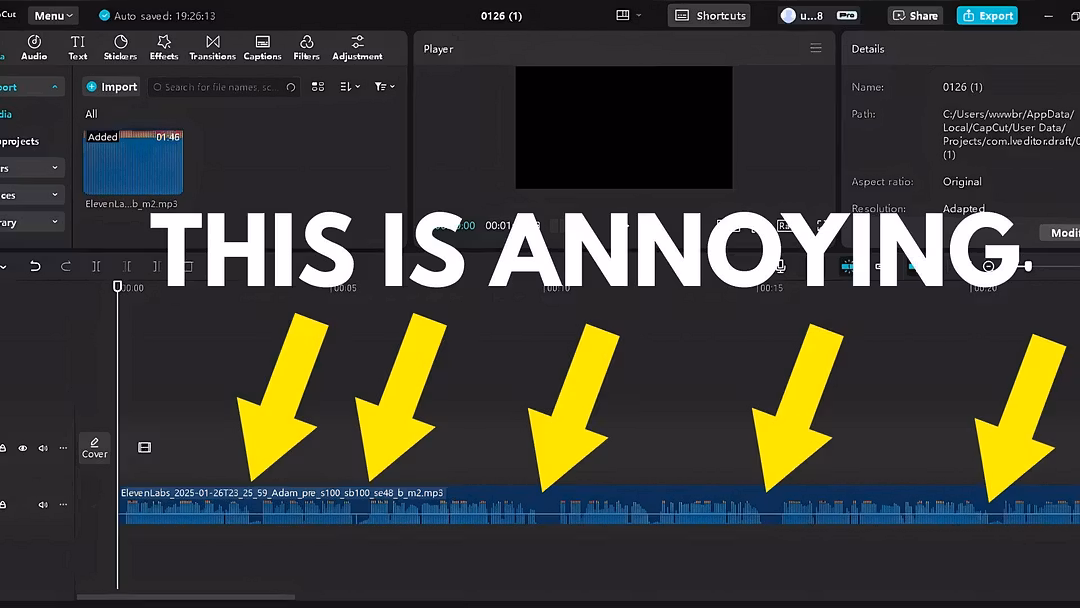Open the media filter dropdown

(384, 87)
